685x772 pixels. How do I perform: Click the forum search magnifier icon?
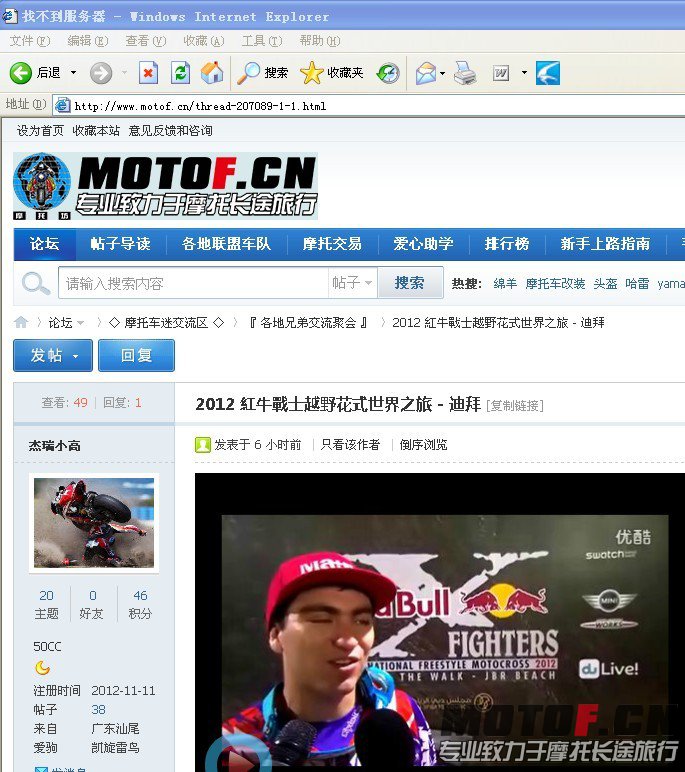coord(35,283)
